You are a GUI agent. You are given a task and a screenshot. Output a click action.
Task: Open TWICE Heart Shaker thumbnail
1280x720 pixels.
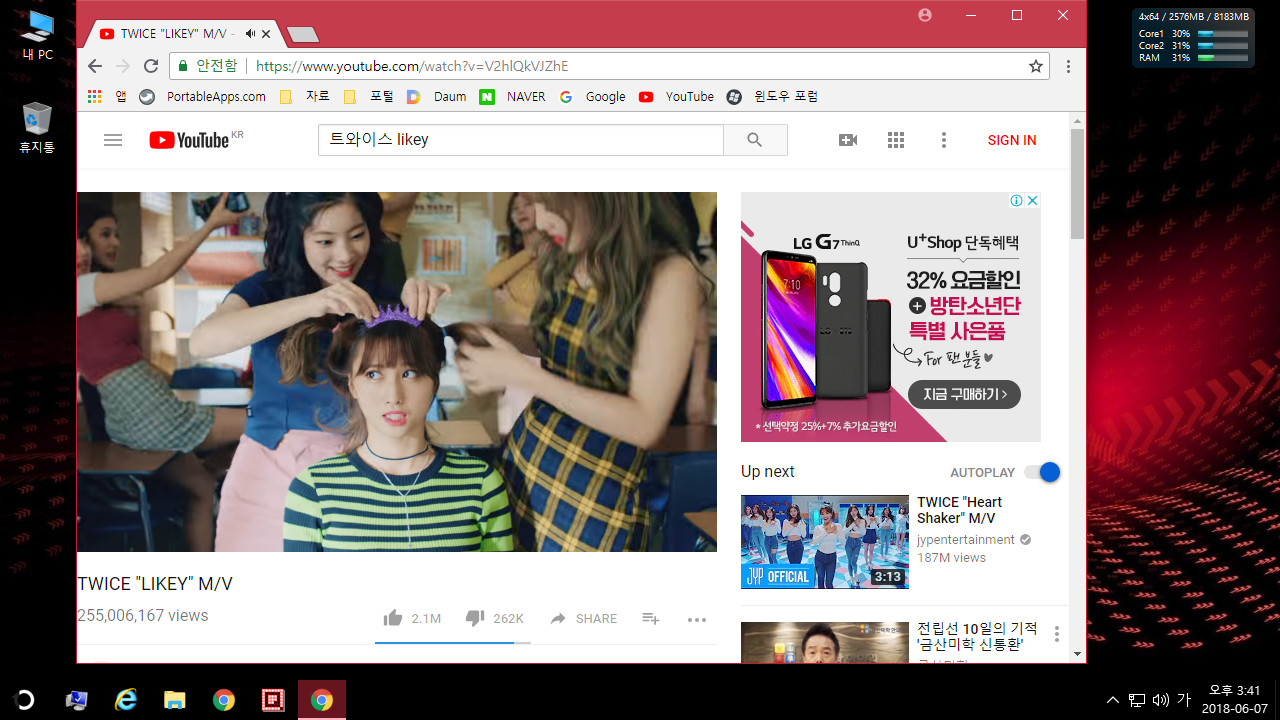(824, 541)
